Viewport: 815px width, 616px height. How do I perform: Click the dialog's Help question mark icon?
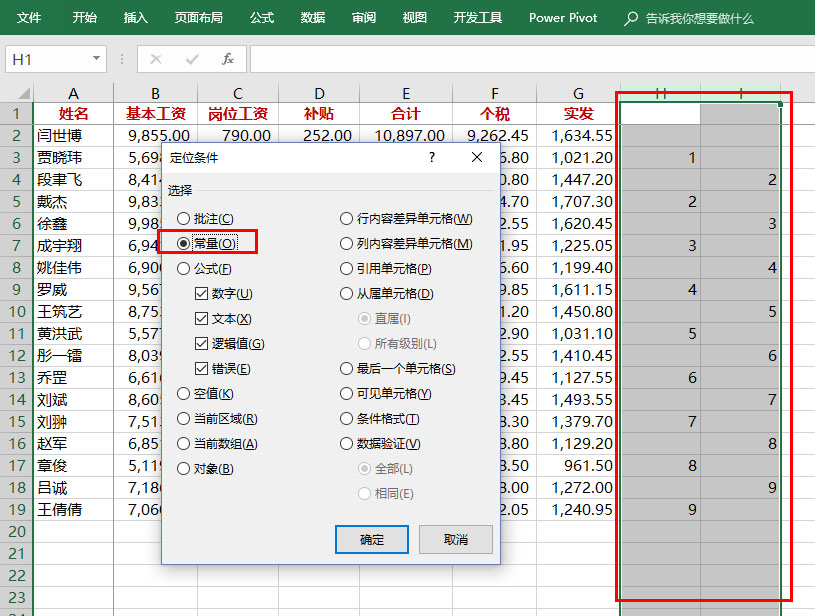[x=430, y=157]
